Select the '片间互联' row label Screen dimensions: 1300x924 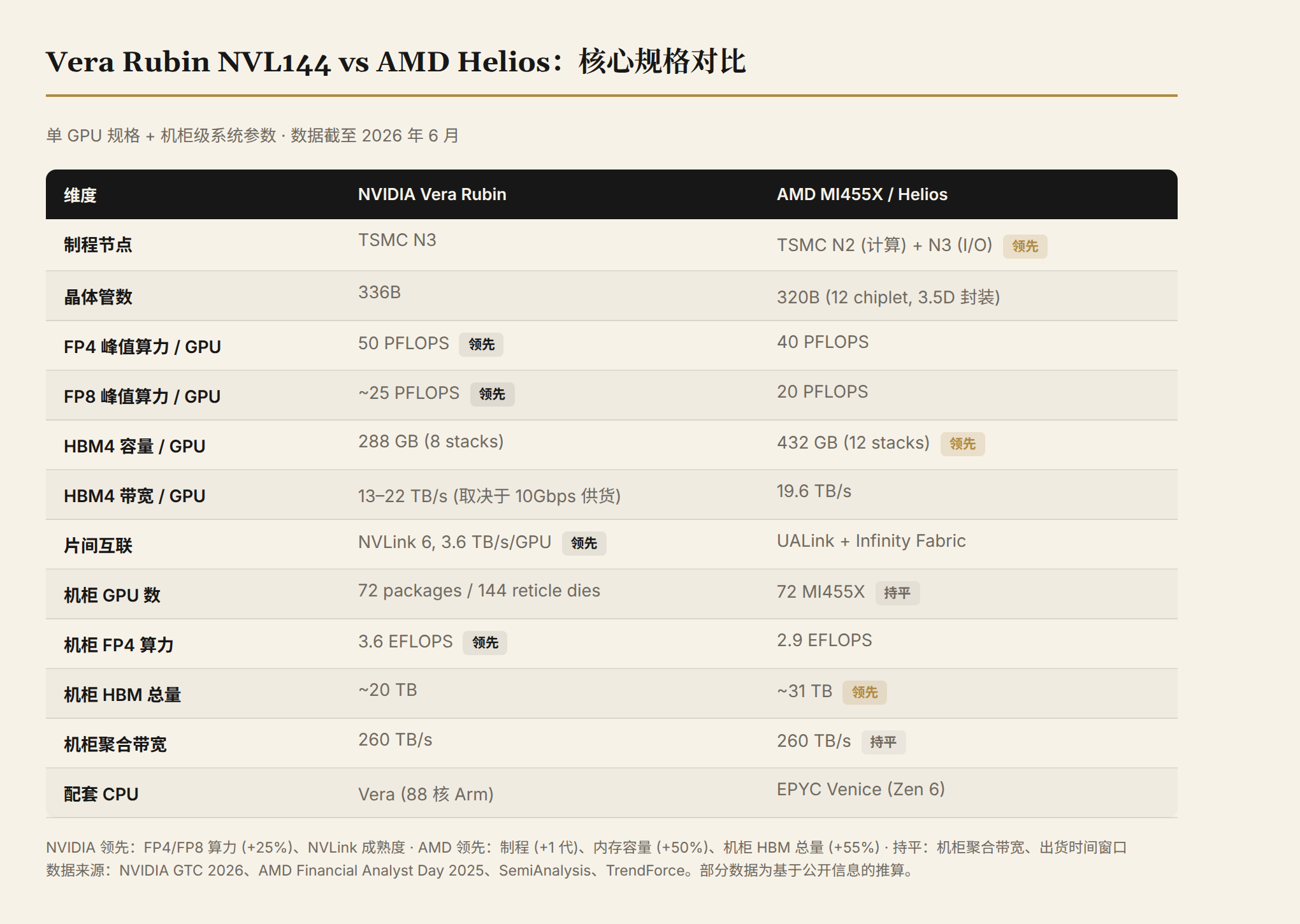98,545
